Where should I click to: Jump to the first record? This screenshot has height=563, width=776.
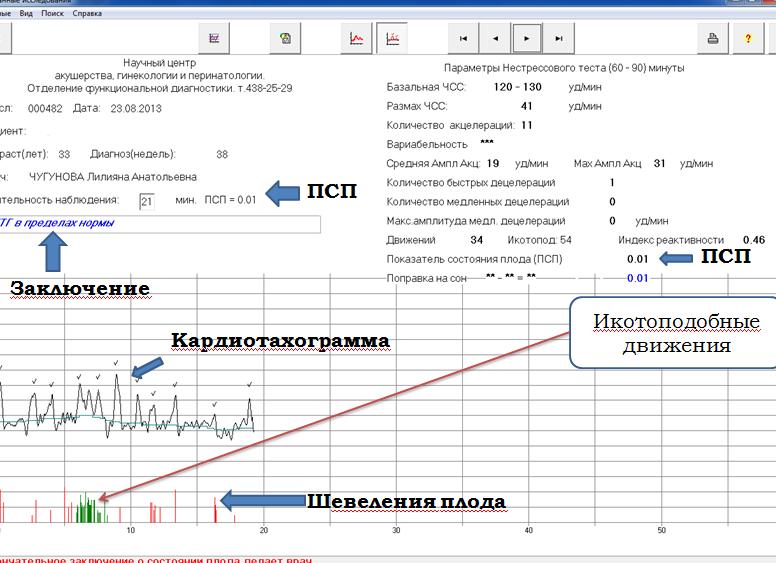pyautogui.click(x=463, y=39)
